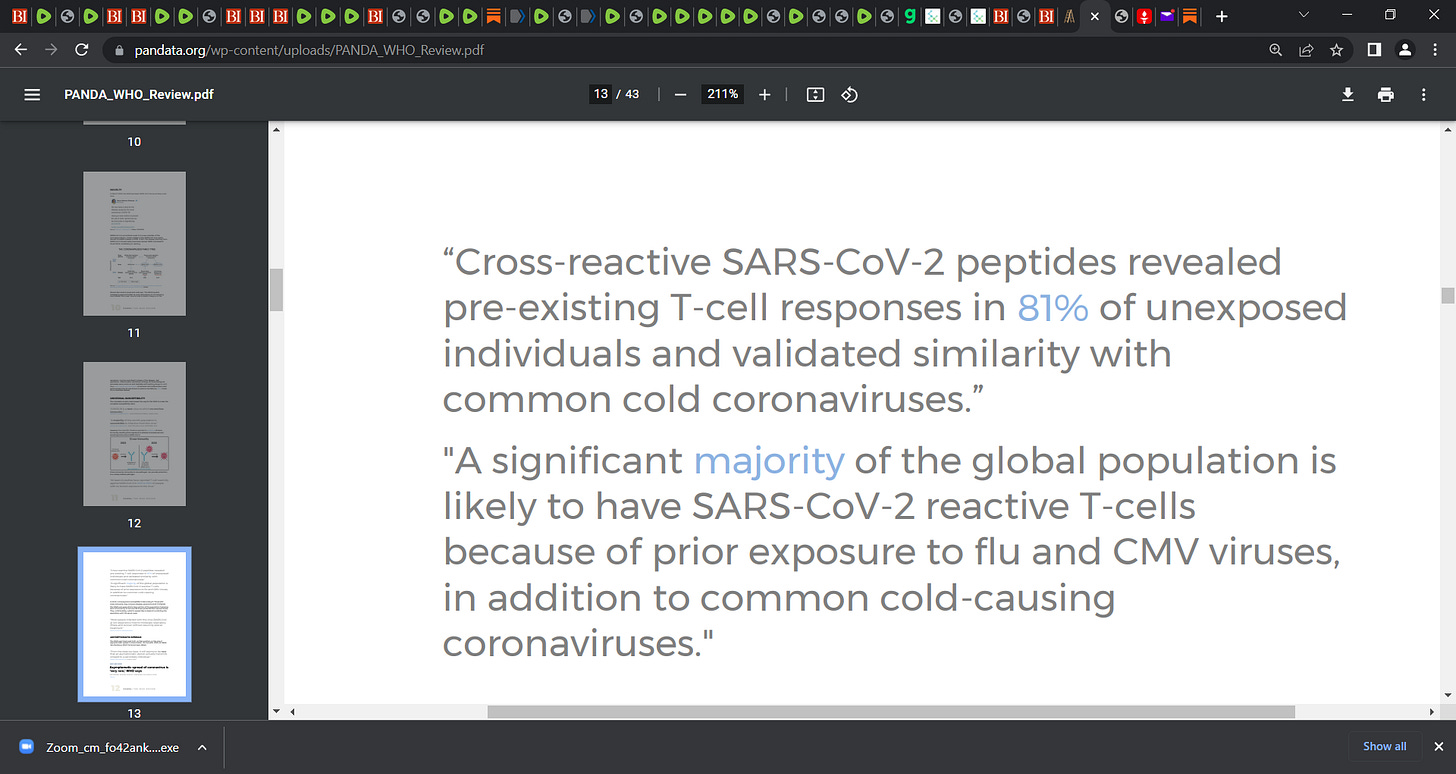Viewport: 1456px width, 774px height.
Task: Click the scroll down arrow of document
Action: pyautogui.click(x=1447, y=697)
